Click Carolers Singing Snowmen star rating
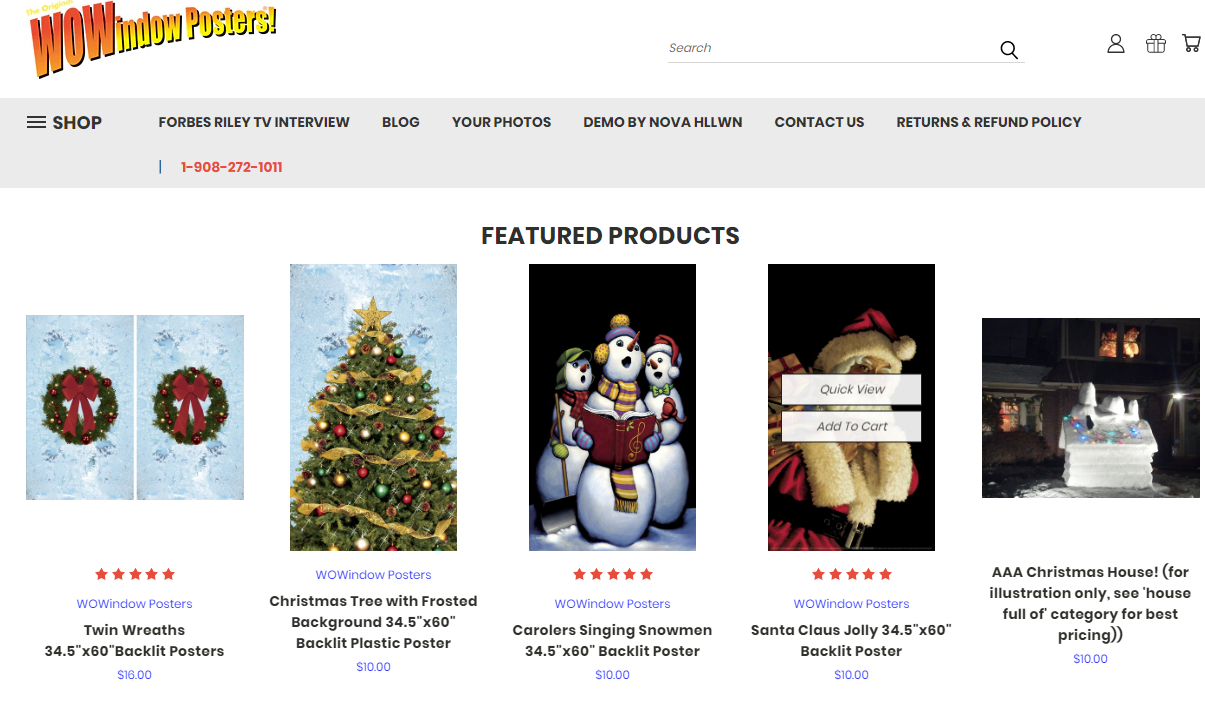The width and height of the screenshot is (1205, 708). [x=613, y=574]
